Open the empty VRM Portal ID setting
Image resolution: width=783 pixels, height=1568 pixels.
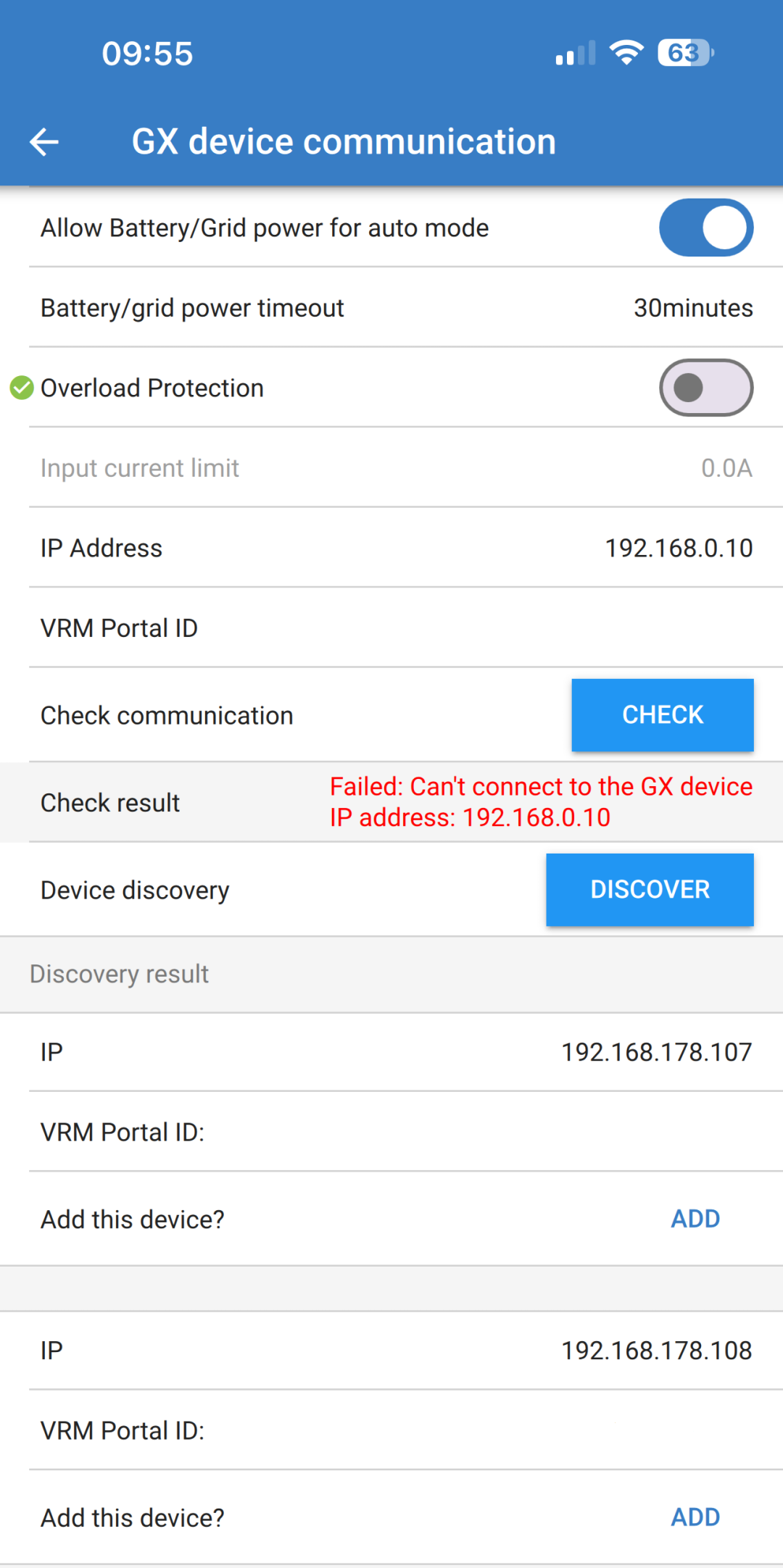pyautogui.click(x=391, y=627)
